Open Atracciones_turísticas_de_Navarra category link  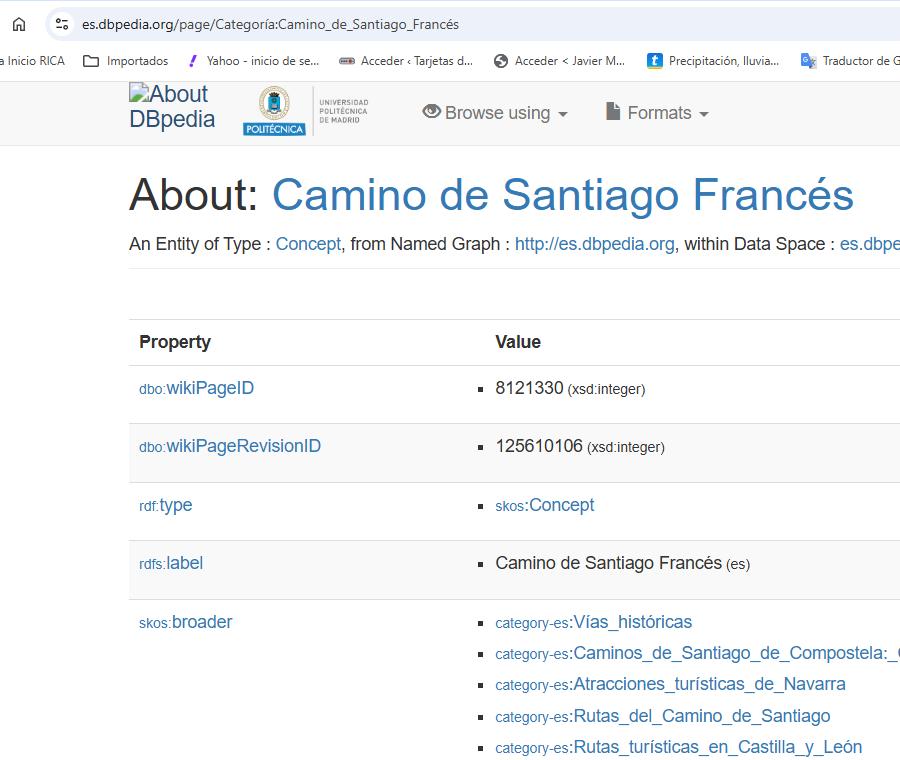click(670, 684)
